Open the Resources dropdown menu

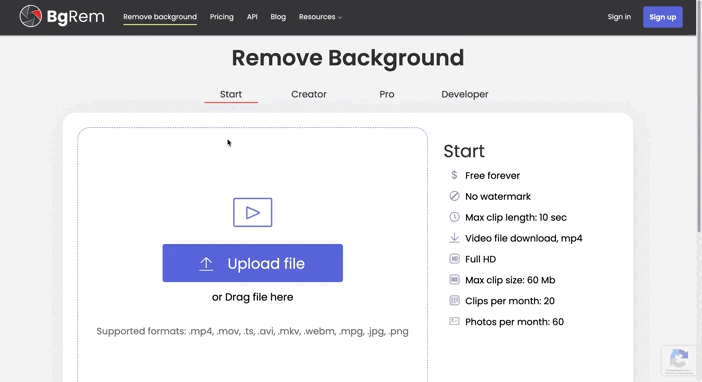click(320, 17)
